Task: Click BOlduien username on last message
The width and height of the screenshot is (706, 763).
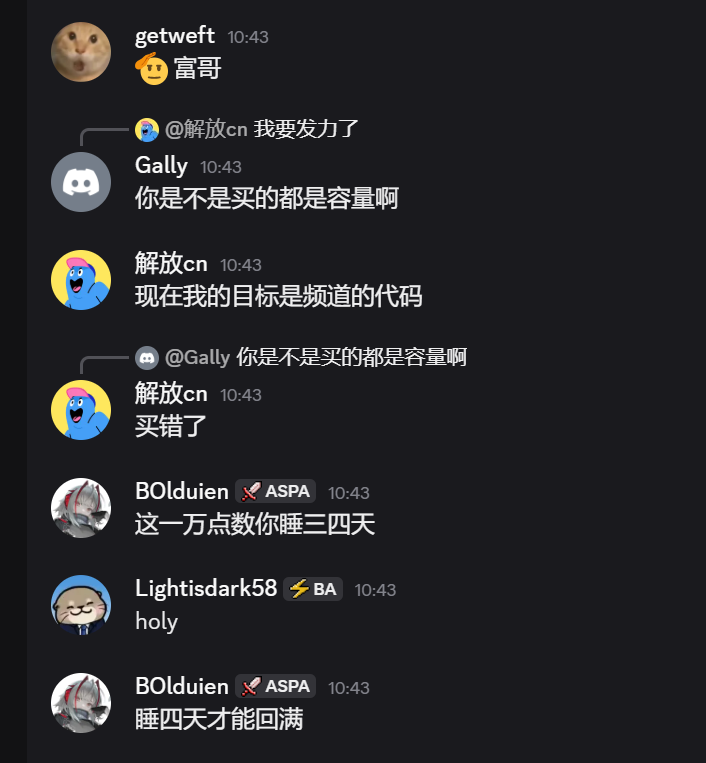Action: tap(182, 687)
